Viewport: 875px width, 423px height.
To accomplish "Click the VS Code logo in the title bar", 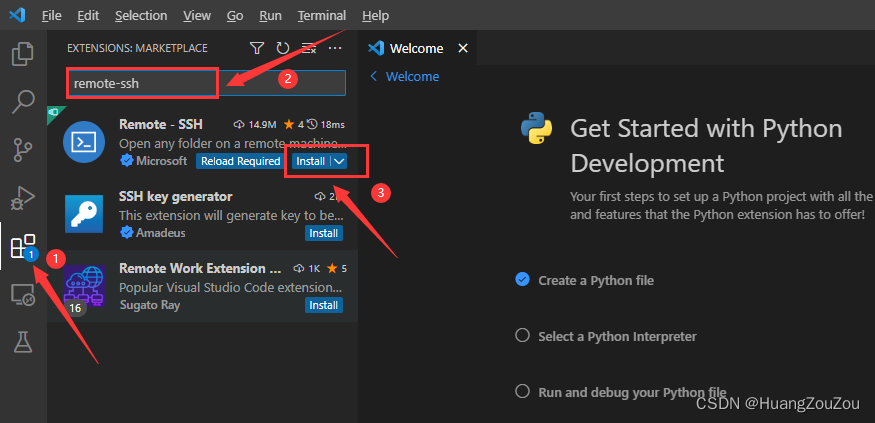I will 17,15.
